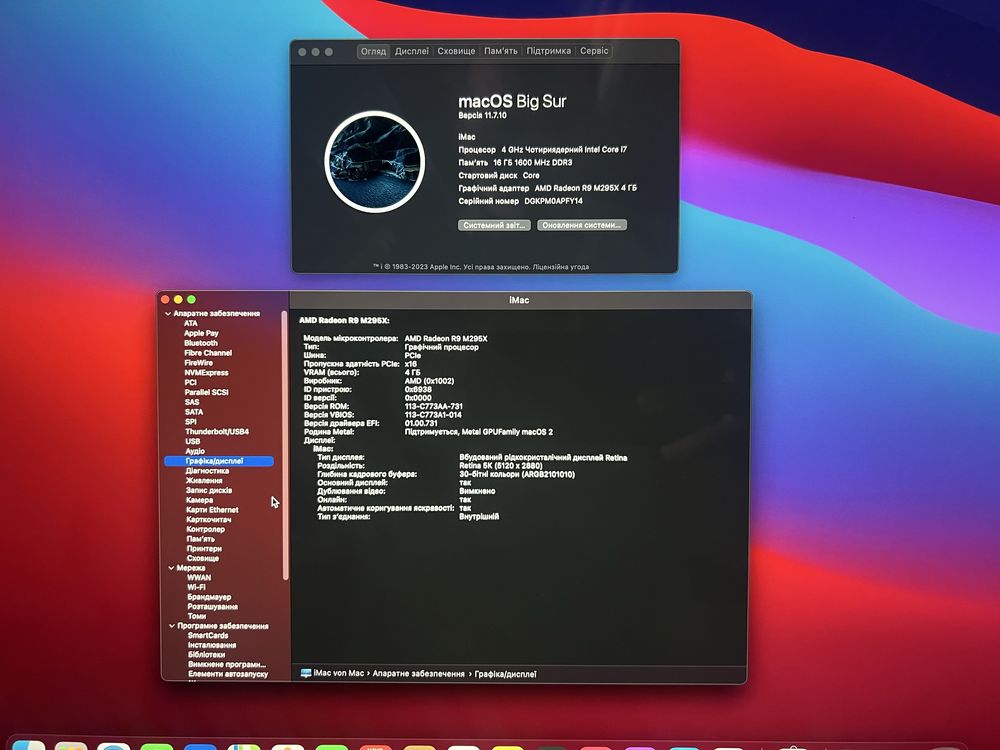Screen dimensions: 1000x750
Task: Select Вимкнене програмн… in the sidebar
Action: tap(227, 665)
